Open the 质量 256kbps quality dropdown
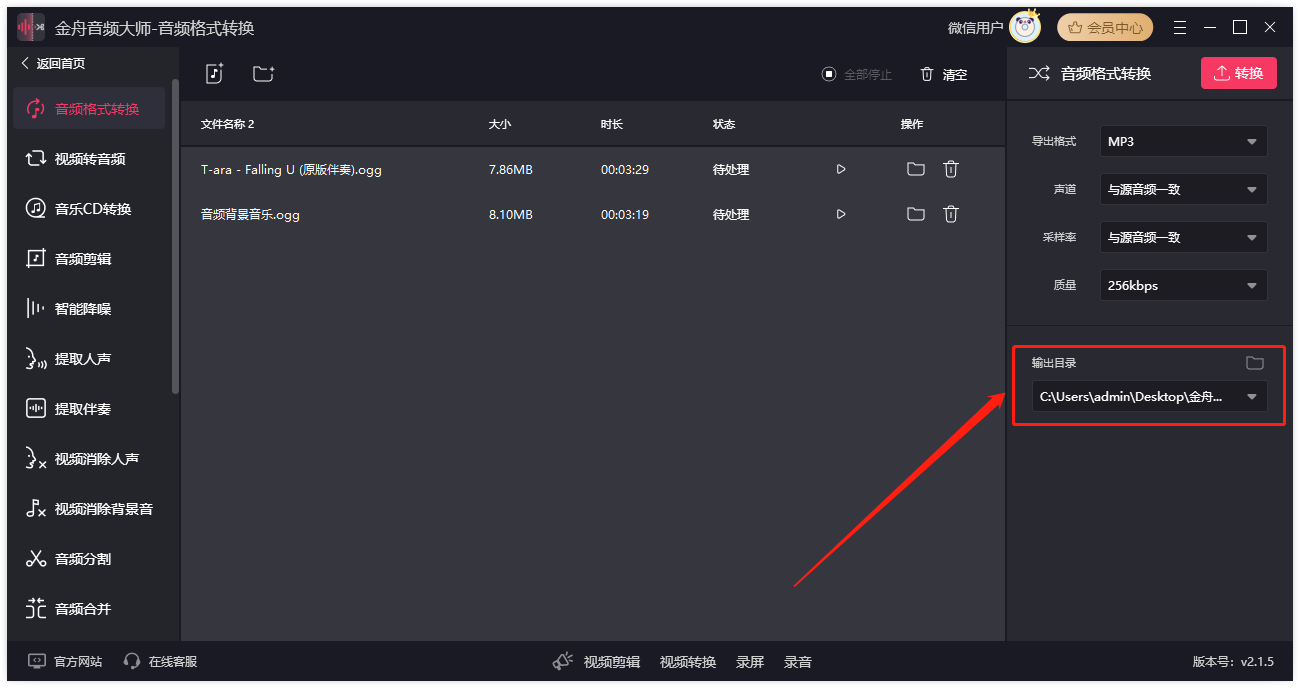1300x688 pixels. click(x=1183, y=285)
